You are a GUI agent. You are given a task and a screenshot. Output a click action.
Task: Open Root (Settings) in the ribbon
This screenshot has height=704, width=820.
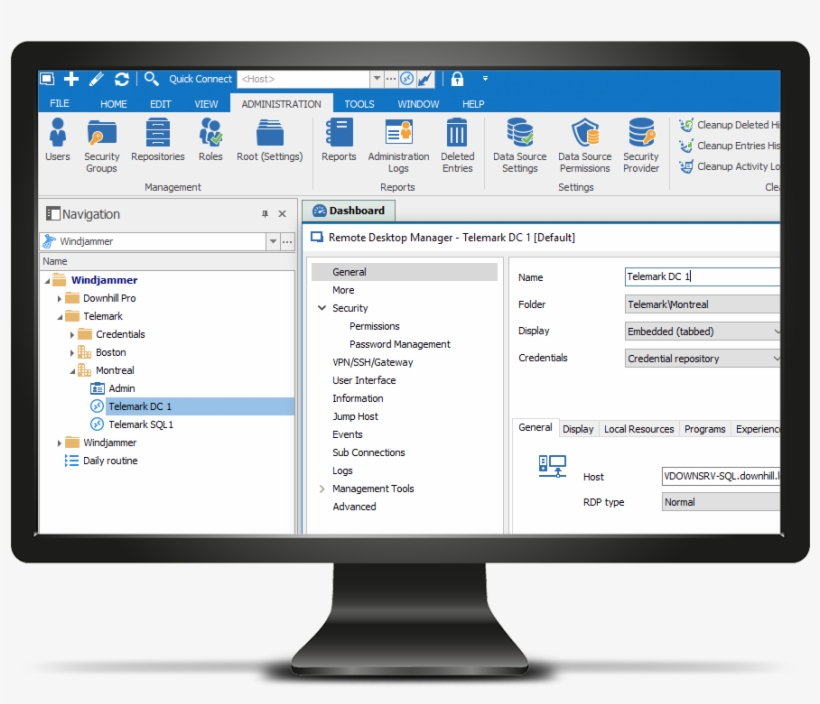point(269,140)
